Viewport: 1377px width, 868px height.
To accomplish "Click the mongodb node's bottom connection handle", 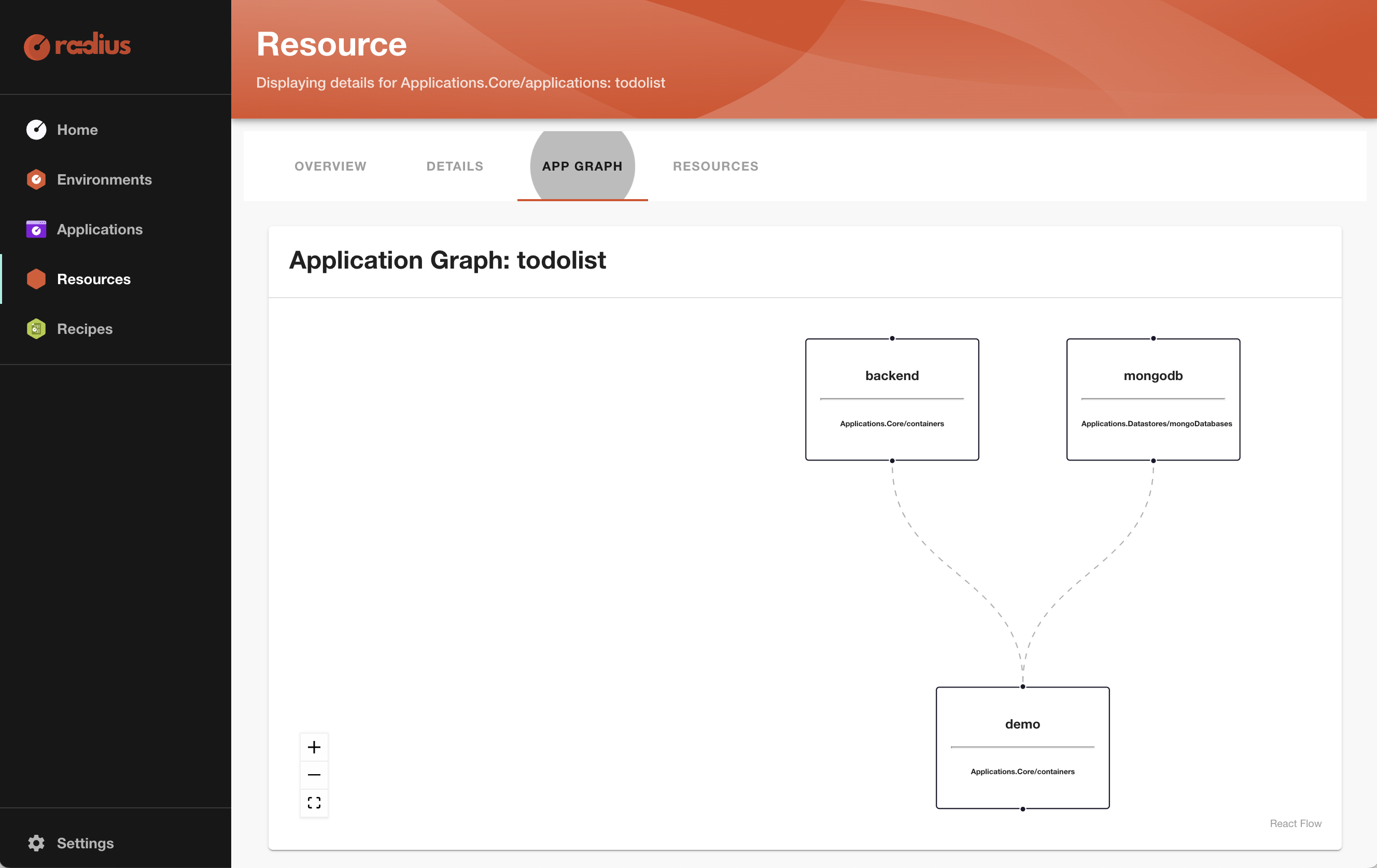I will click(x=1154, y=461).
